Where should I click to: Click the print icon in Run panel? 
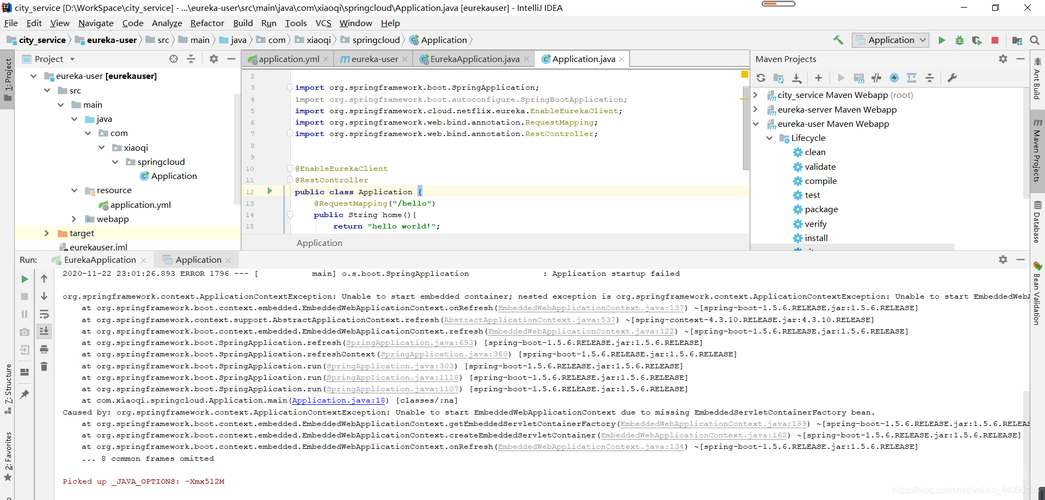coord(44,349)
